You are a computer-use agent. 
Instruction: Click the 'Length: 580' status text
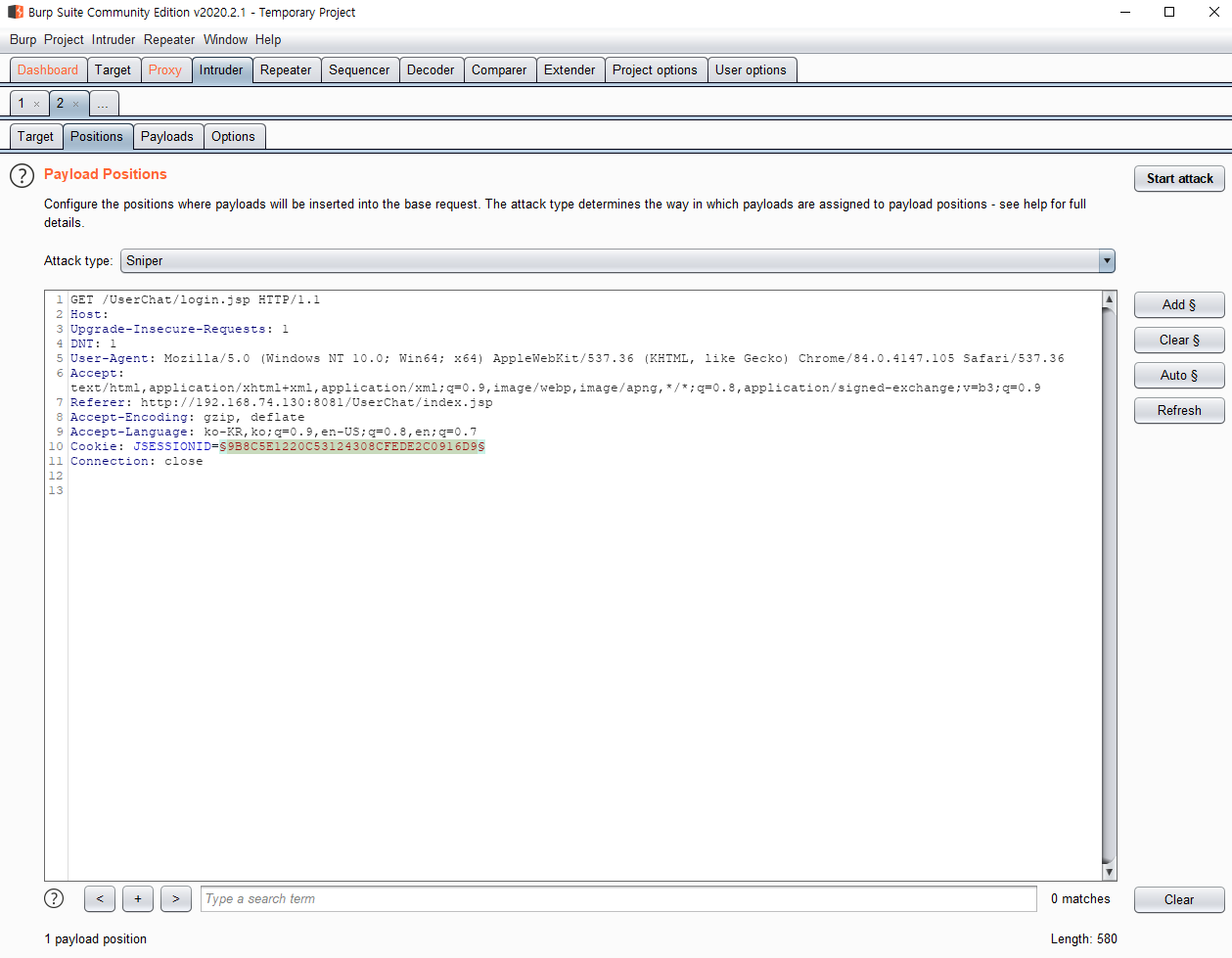(1083, 939)
